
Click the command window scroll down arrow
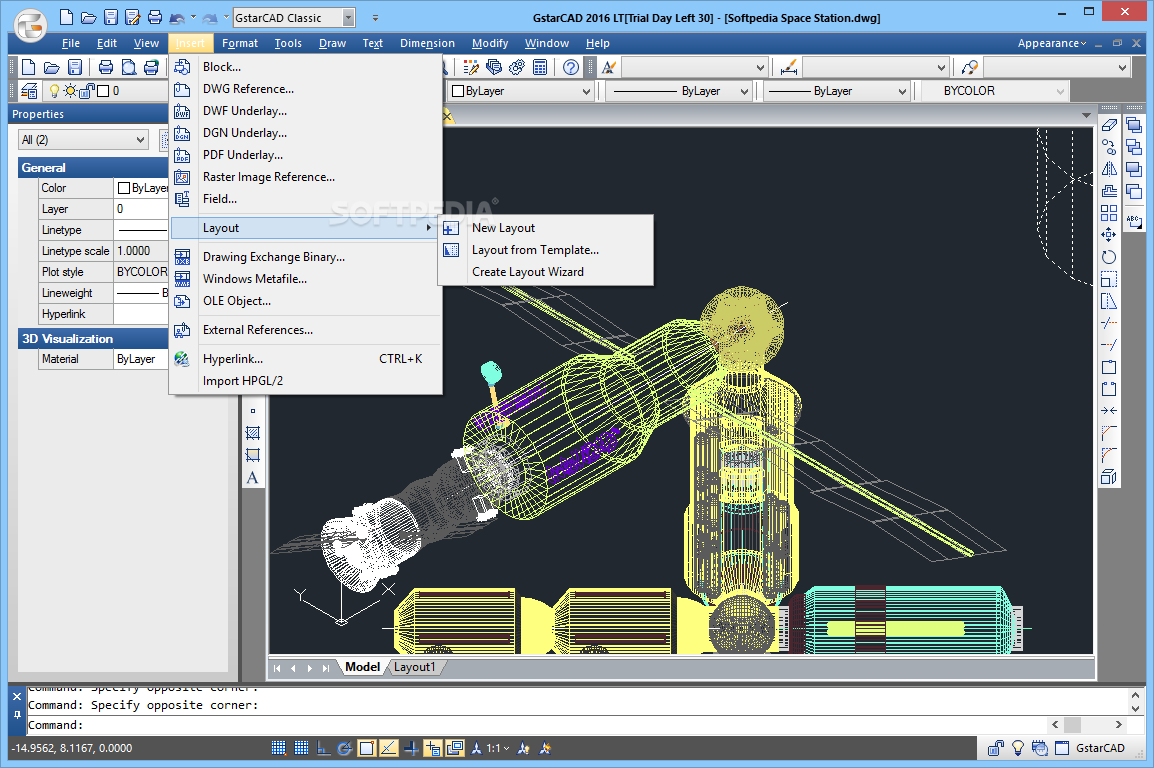(1135, 708)
